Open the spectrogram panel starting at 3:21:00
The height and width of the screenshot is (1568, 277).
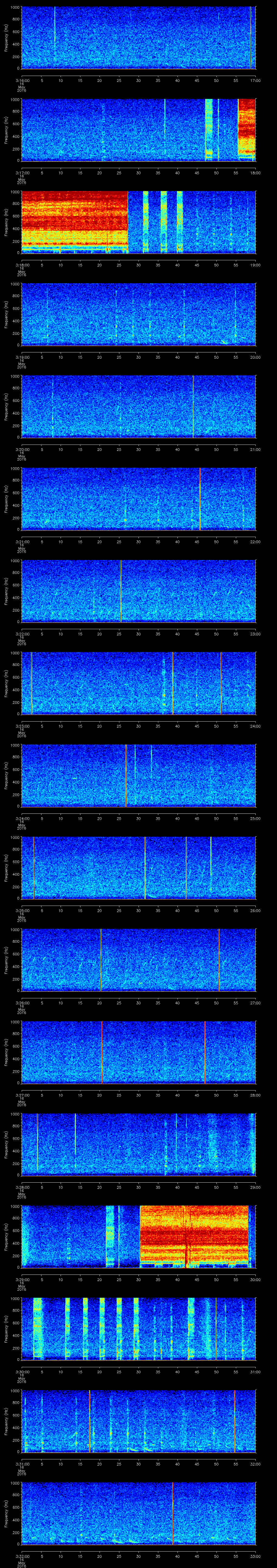pos(138,499)
